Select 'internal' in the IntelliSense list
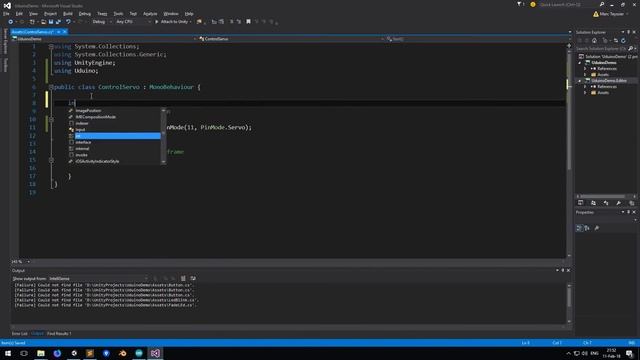Image resolution: width=640 pixels, height=360 pixels. [x=114, y=149]
